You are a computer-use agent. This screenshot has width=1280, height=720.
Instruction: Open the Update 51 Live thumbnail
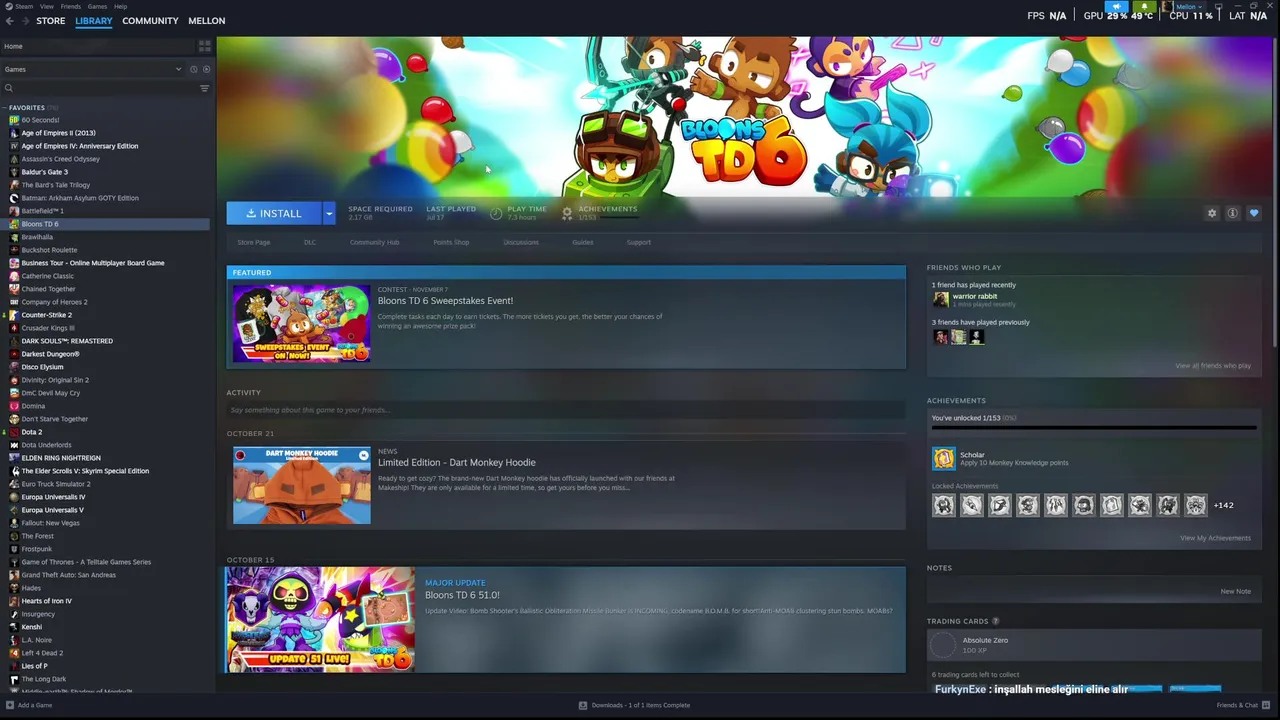[x=320, y=620]
